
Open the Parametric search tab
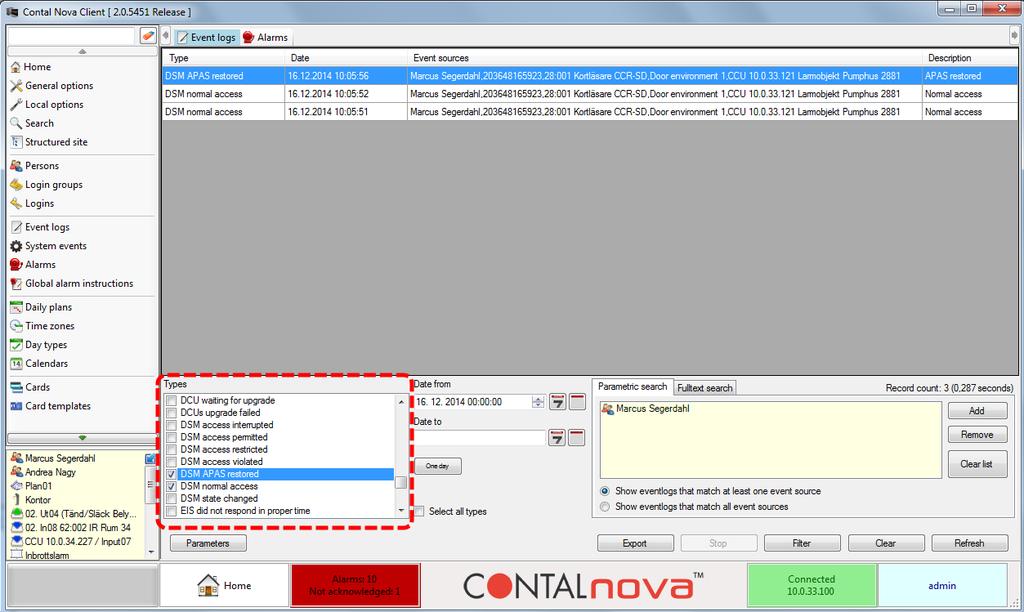(x=632, y=387)
